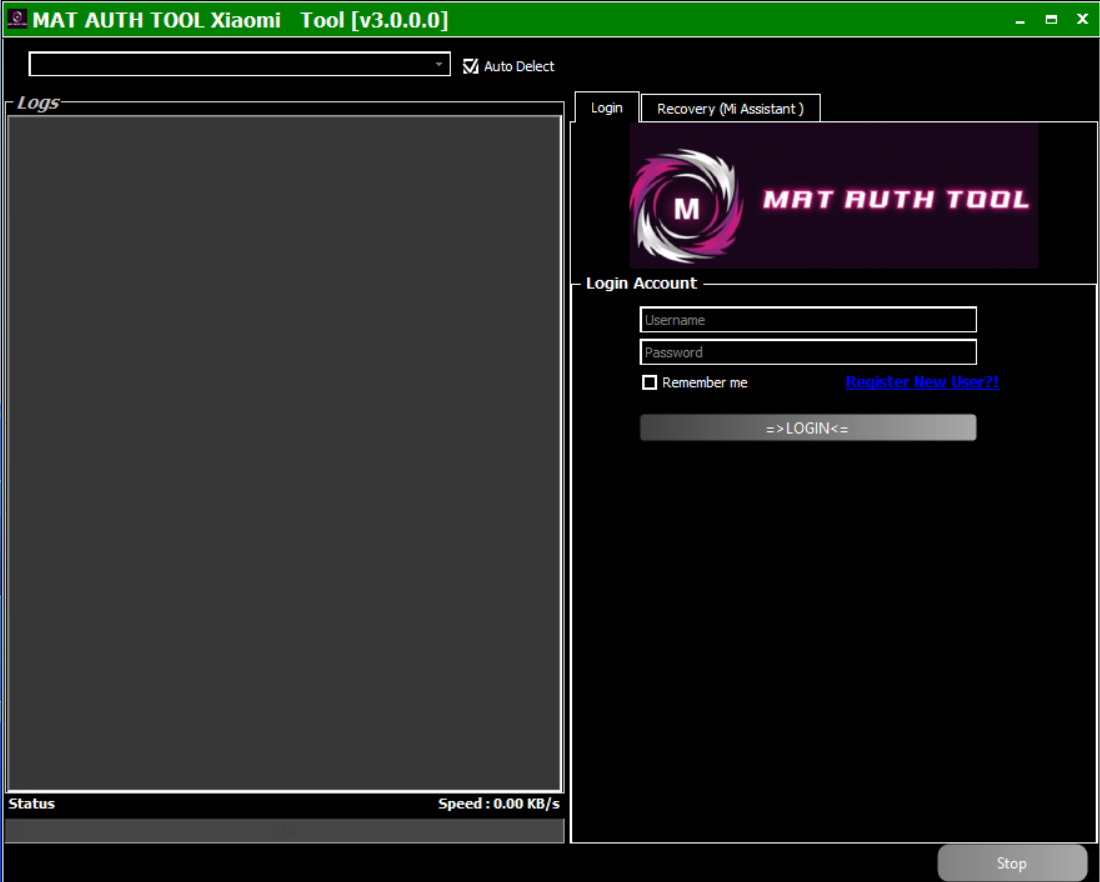Image resolution: width=1100 pixels, height=882 pixels.
Task: Close the MAT AUTH TOOL window
Action: [1082, 20]
